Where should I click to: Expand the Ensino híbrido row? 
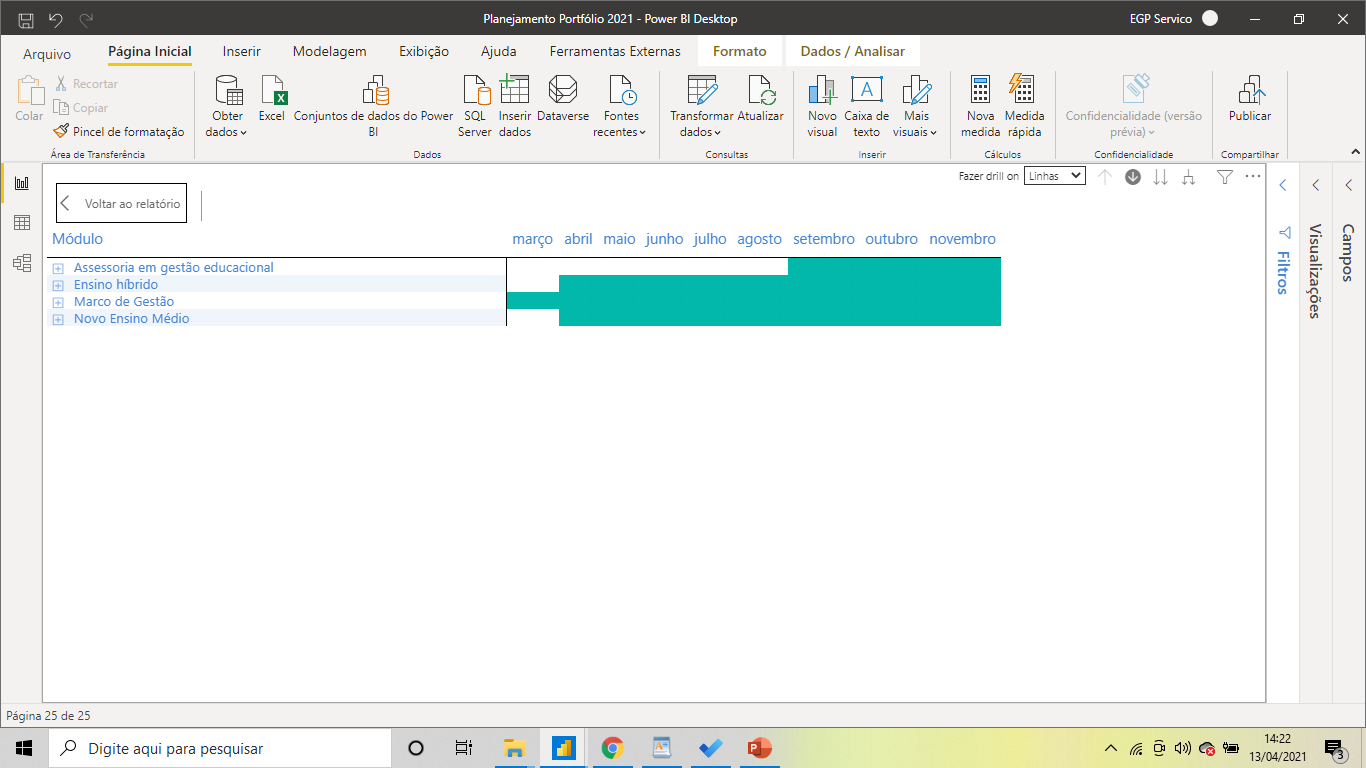58,285
